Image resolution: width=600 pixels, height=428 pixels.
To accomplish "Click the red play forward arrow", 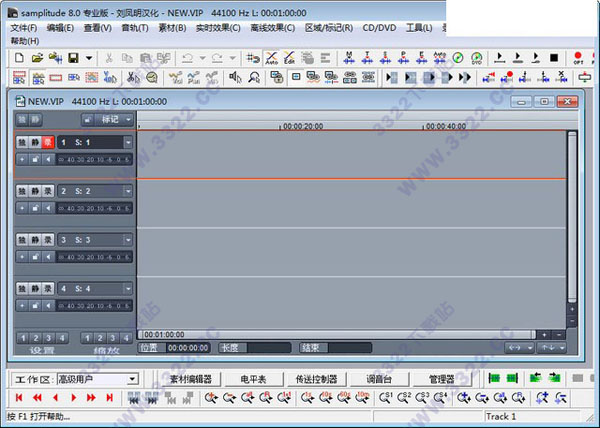I will (x=73, y=398).
